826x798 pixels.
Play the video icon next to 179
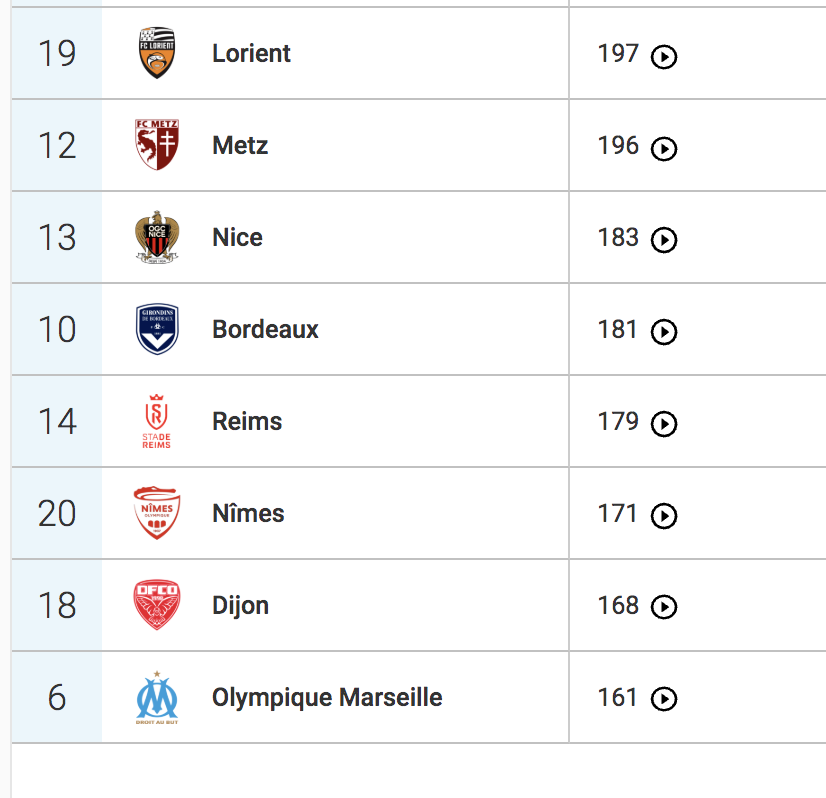tap(664, 424)
